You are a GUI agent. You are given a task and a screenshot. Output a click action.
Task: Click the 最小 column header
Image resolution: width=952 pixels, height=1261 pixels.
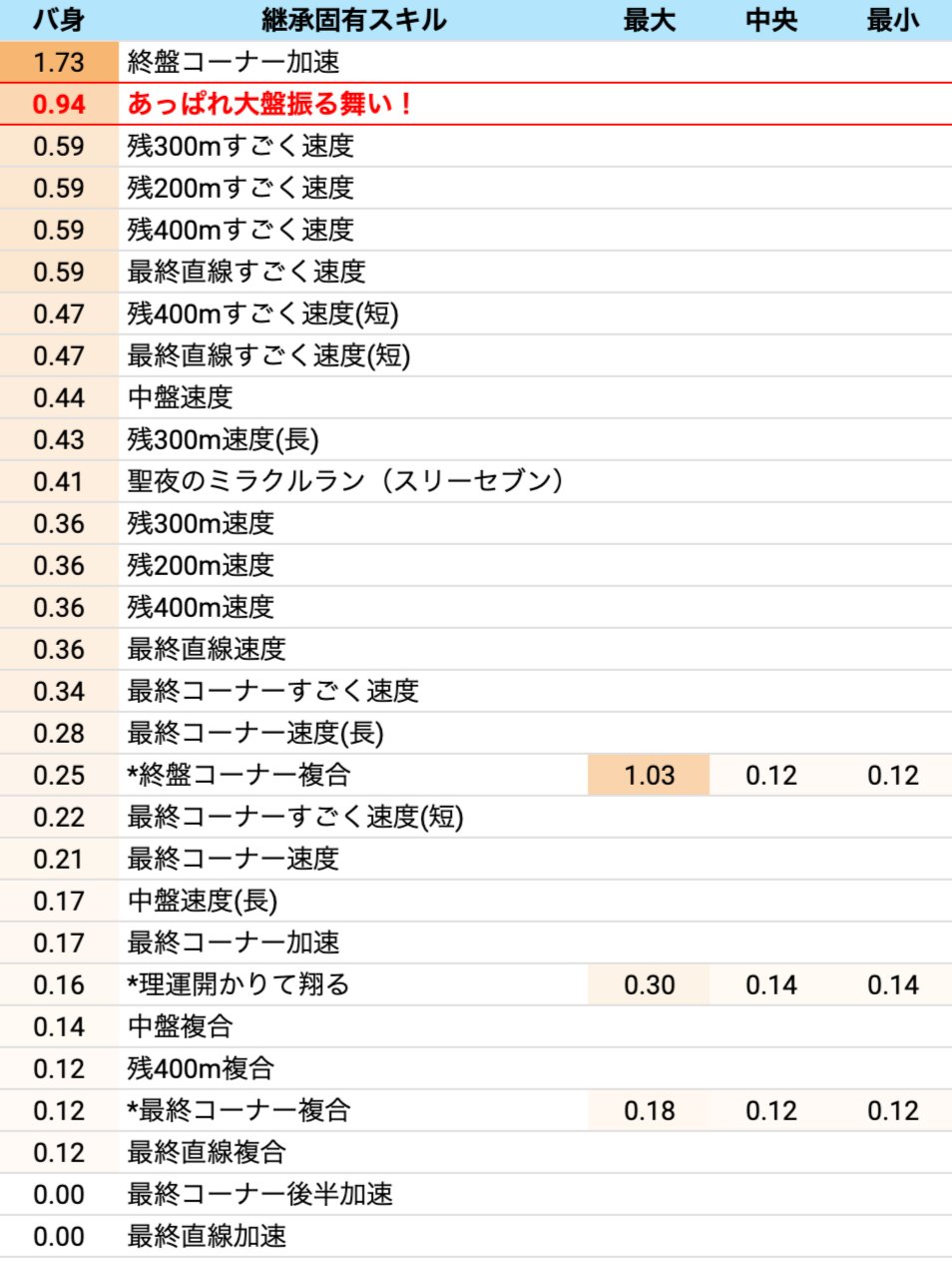click(892, 20)
